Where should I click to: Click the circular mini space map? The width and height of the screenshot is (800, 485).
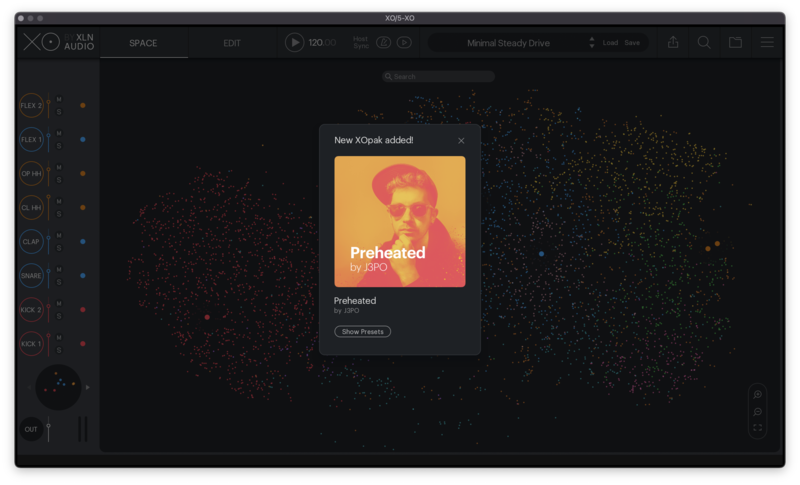pos(58,388)
